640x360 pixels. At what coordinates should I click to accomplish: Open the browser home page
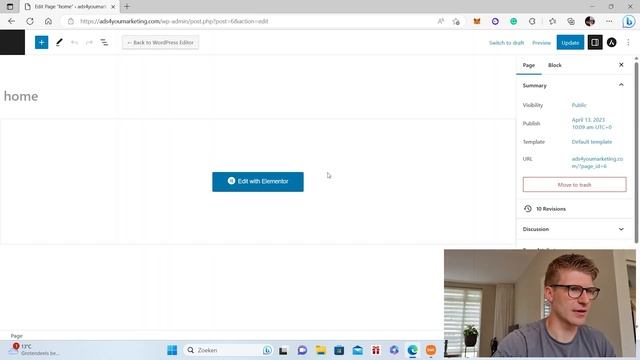pyautogui.click(x=48, y=21)
